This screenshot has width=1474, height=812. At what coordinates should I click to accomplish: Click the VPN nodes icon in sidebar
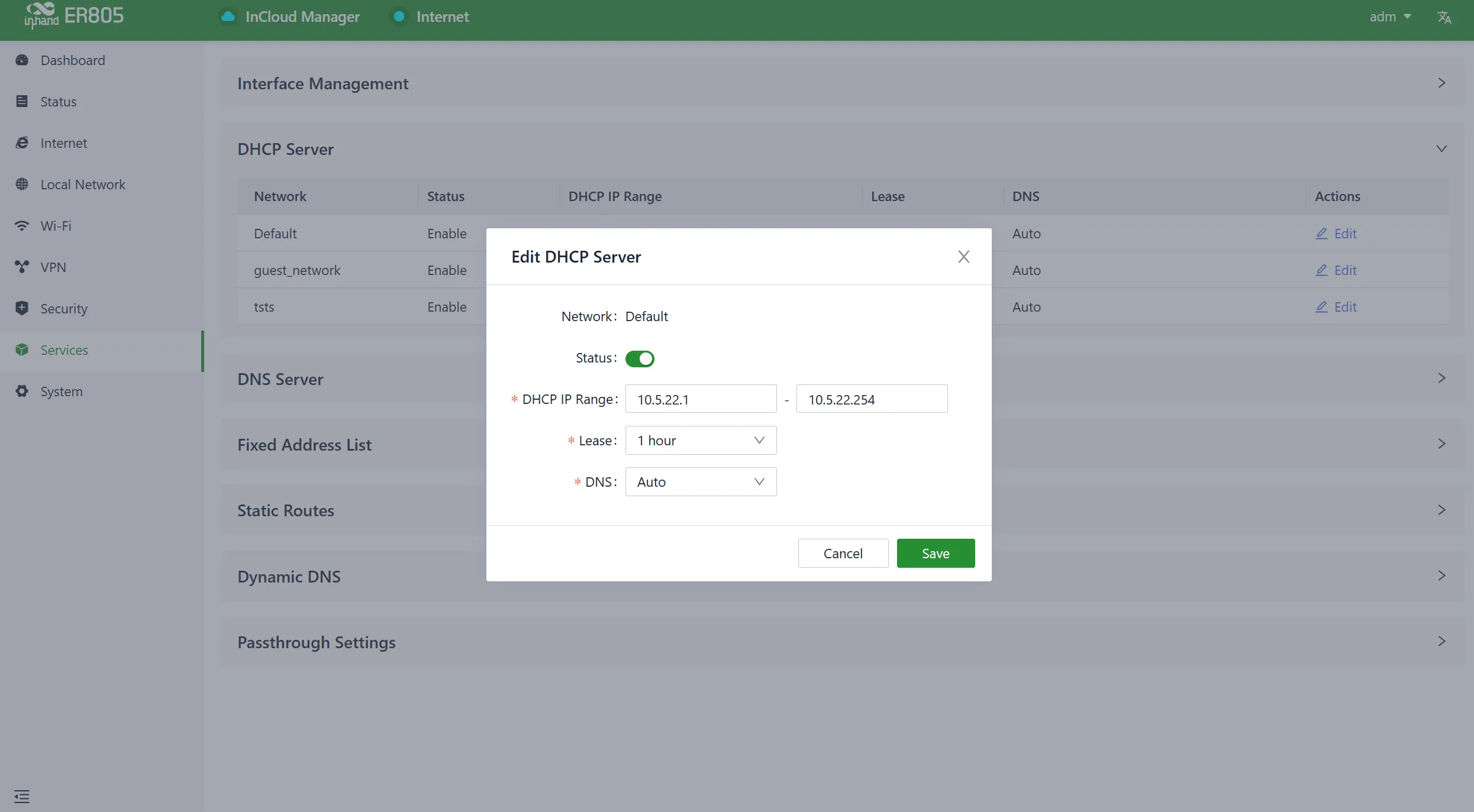tap(22, 267)
